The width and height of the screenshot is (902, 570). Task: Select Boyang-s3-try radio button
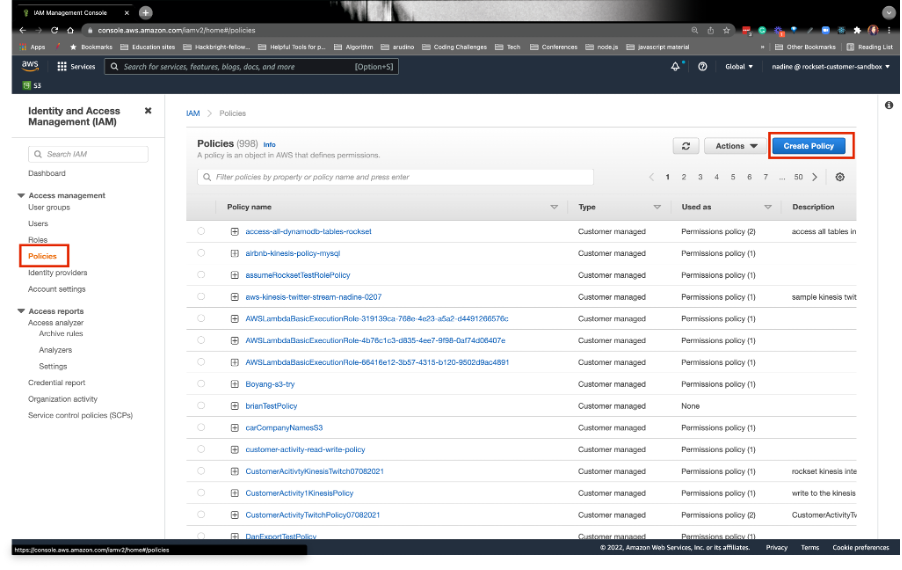tap(201, 384)
